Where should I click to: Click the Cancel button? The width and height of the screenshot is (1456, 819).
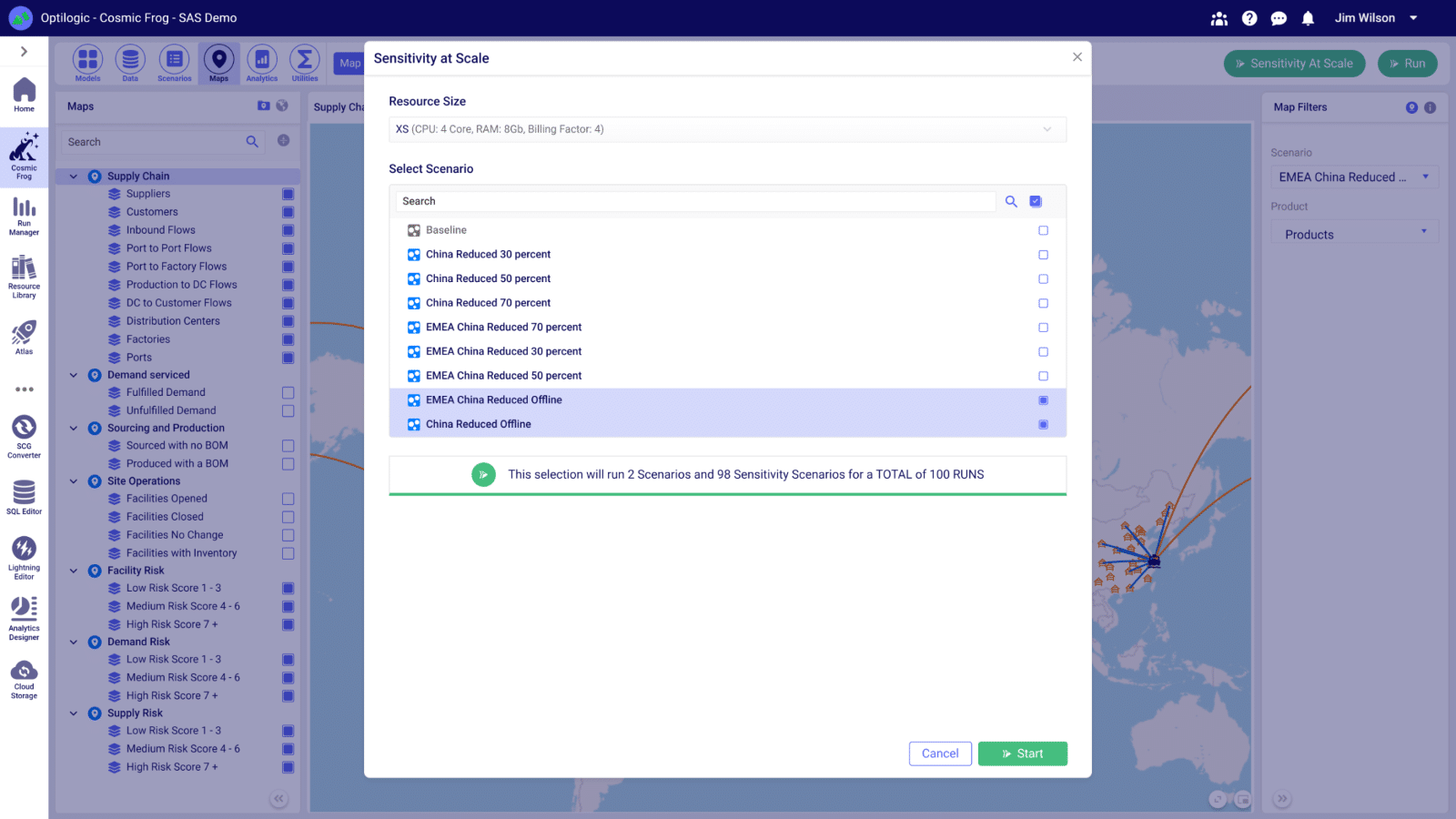click(940, 753)
